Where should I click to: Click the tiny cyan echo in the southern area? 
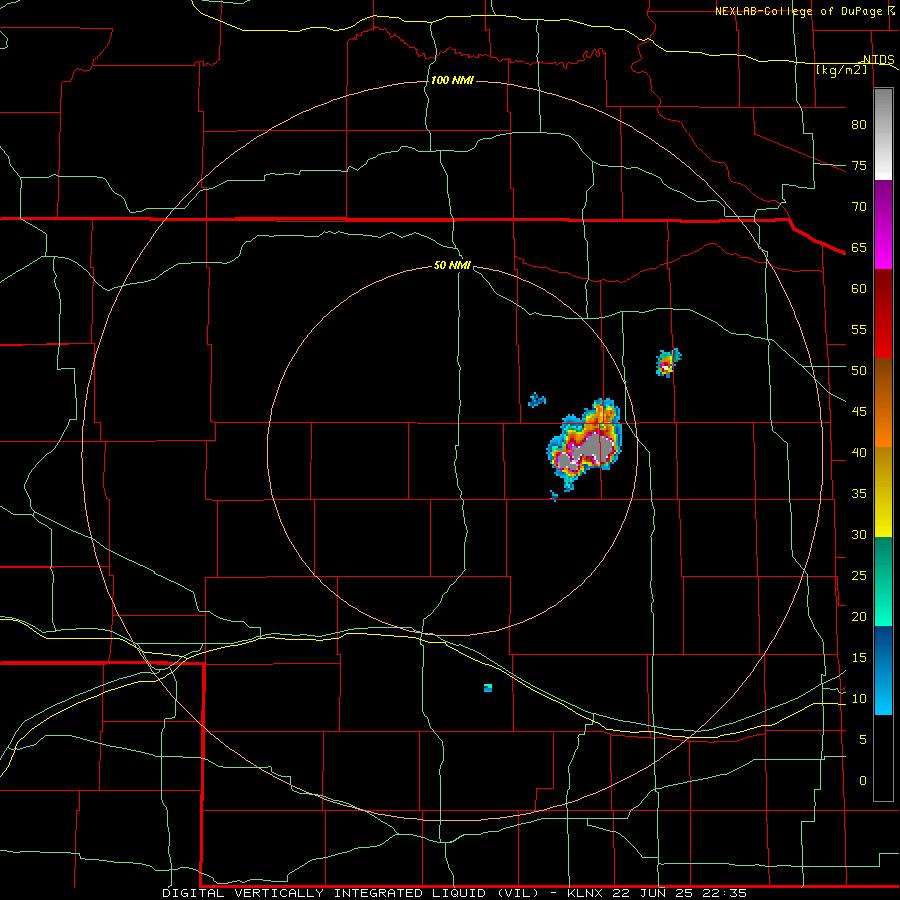(x=488, y=688)
